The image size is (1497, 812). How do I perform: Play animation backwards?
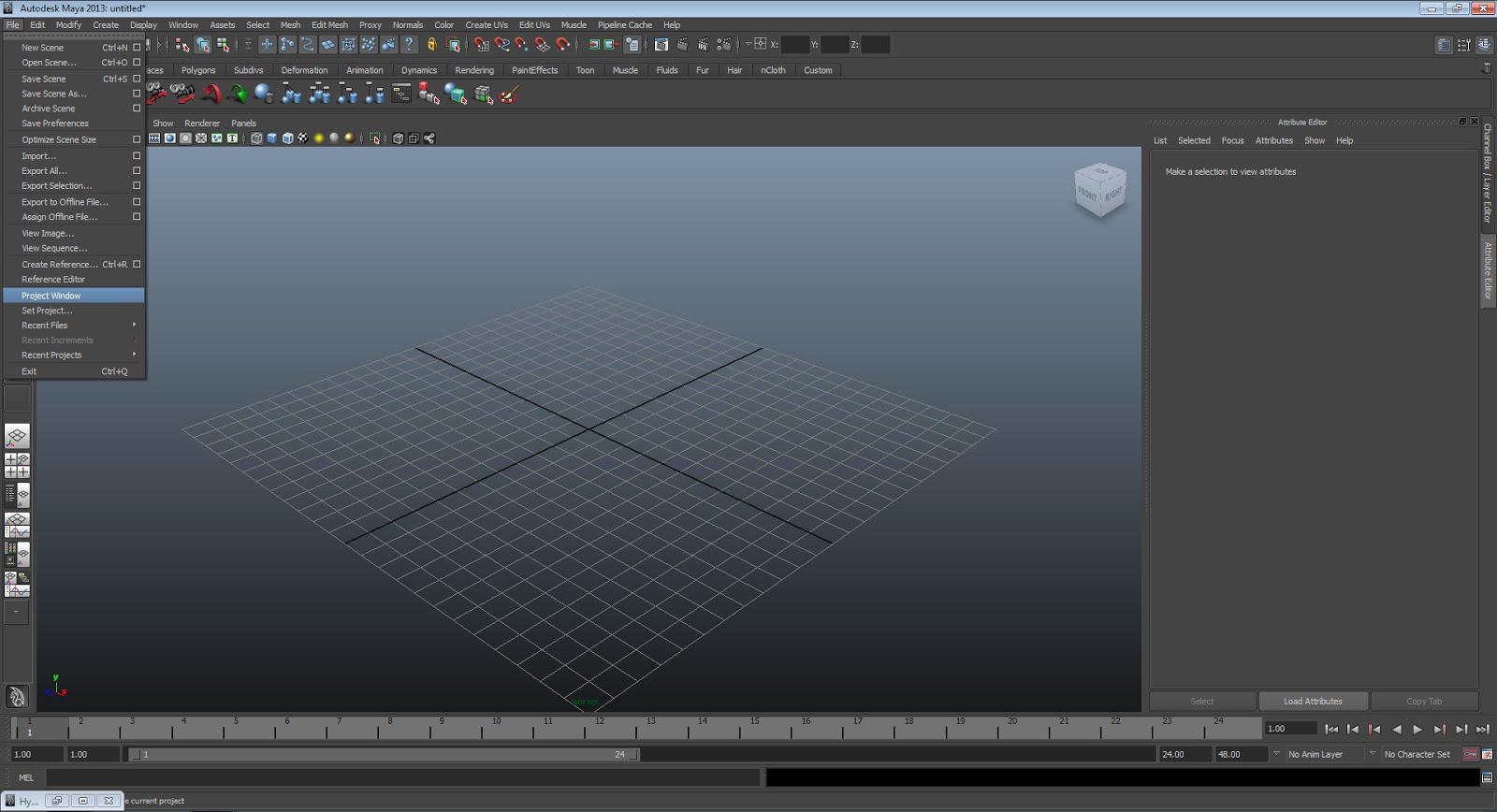(1397, 729)
